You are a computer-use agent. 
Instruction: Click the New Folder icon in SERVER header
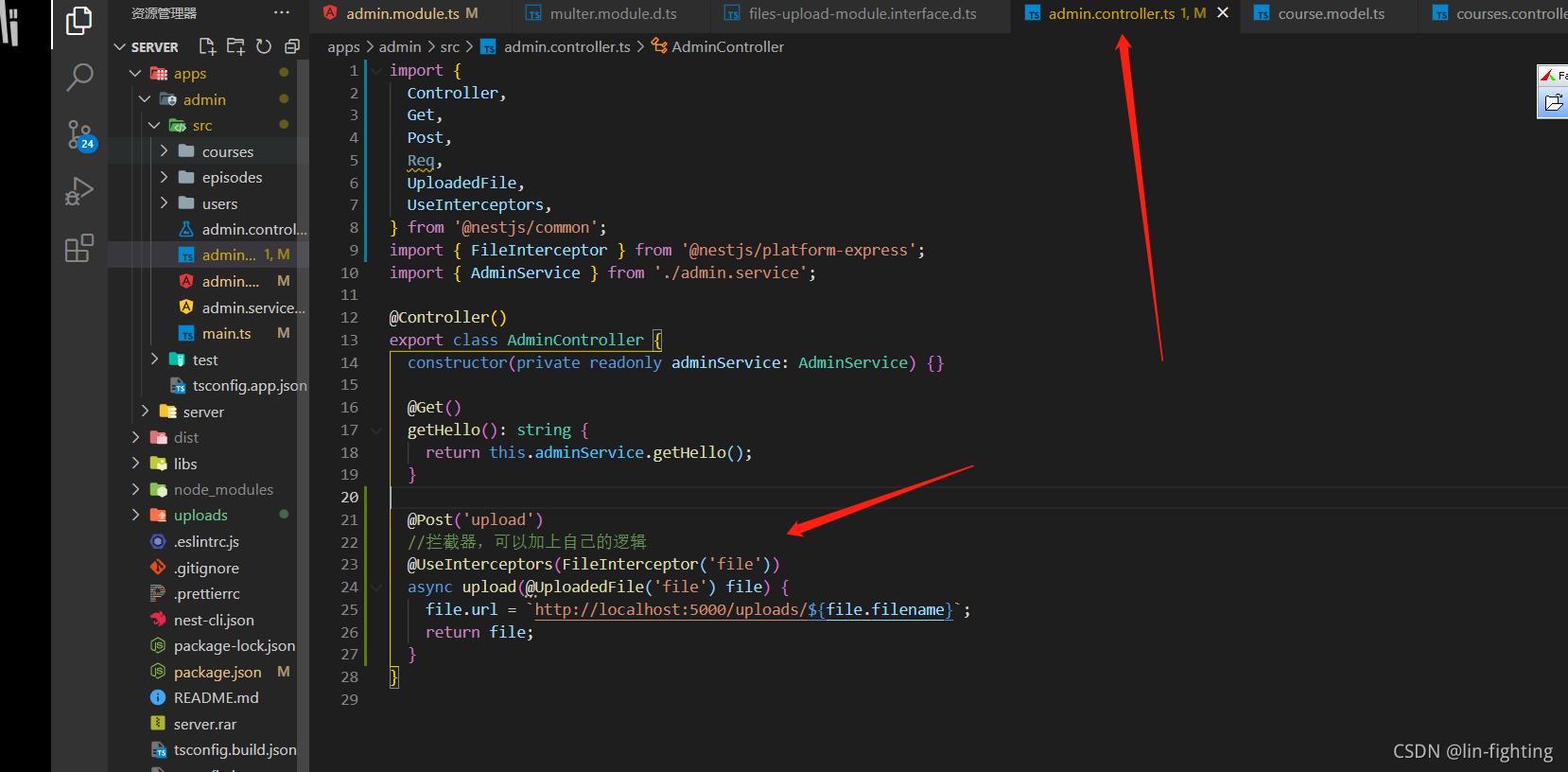tap(235, 46)
